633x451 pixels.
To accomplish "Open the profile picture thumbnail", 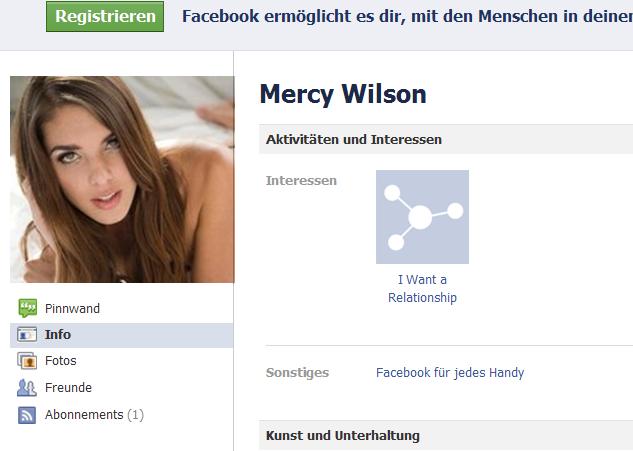I will point(122,179).
